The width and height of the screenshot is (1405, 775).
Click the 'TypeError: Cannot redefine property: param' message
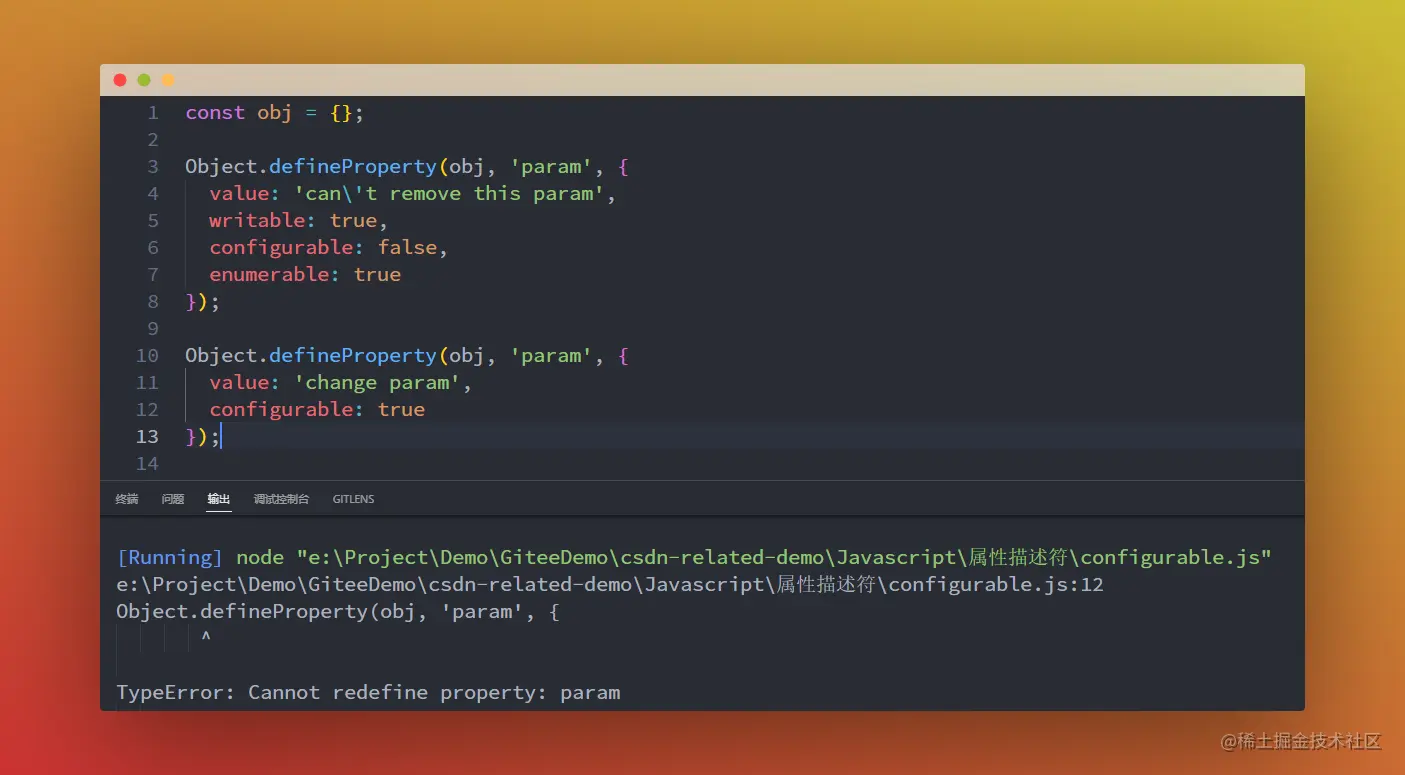point(368,692)
